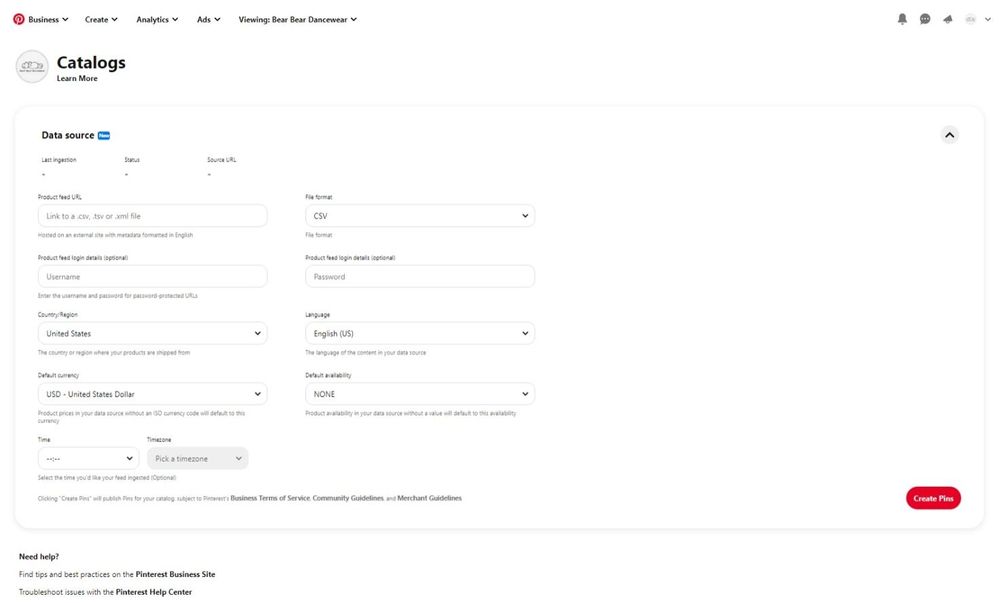999x603 pixels.
Task: Expand the account options chevron
Action: point(986,19)
